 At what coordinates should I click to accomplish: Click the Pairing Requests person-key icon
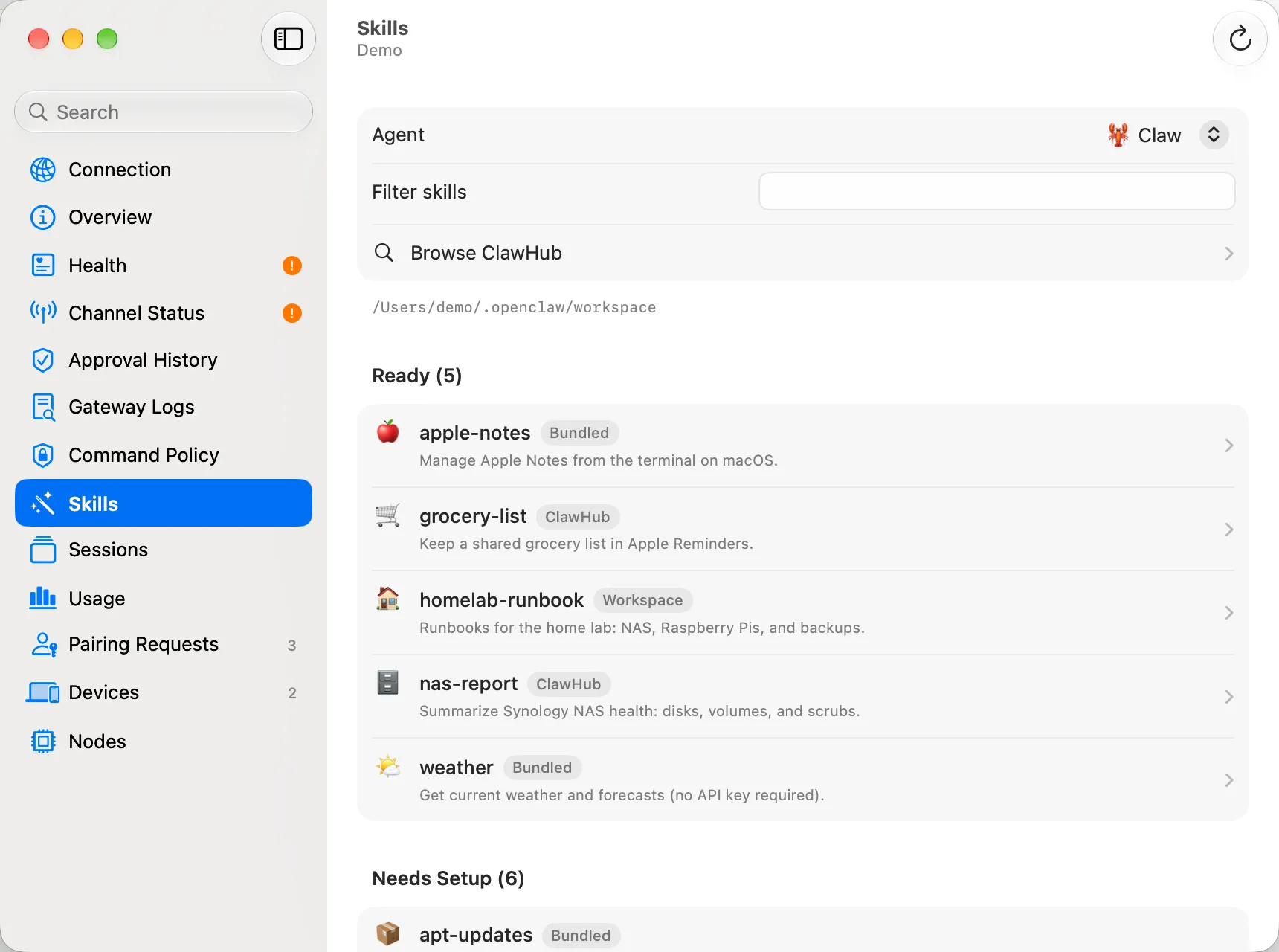coord(44,644)
